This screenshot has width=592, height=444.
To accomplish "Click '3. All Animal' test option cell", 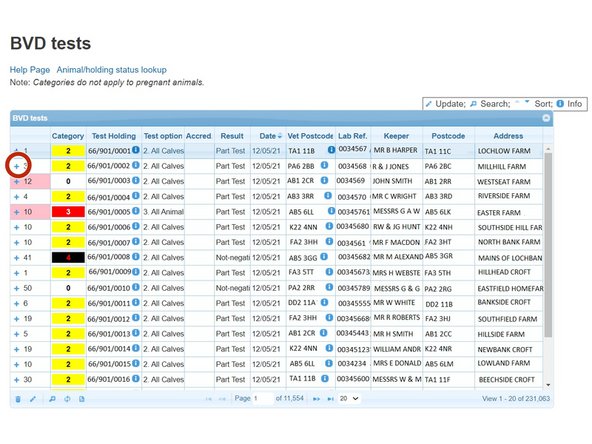I will click(x=163, y=212).
